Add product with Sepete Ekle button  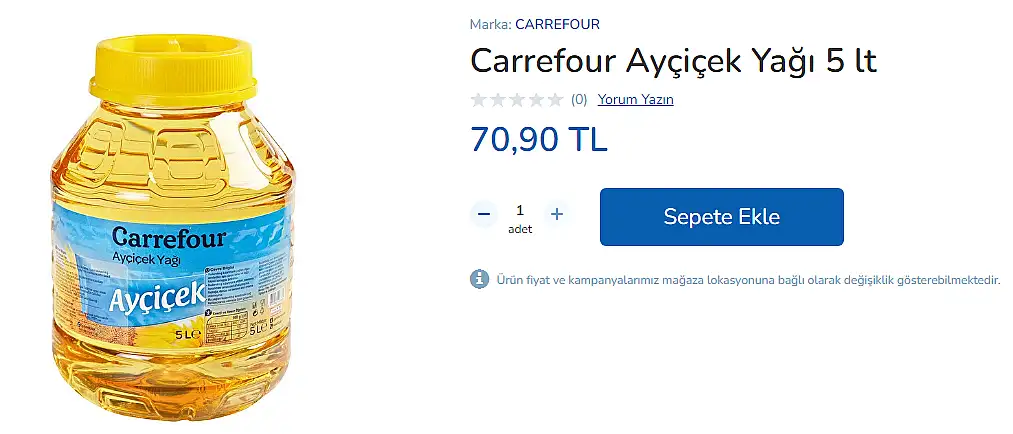pyautogui.click(x=722, y=217)
